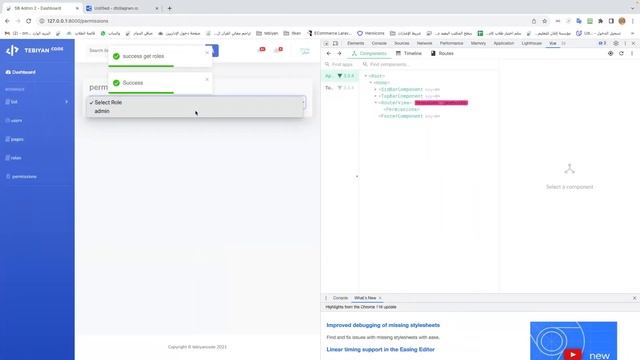The width and height of the screenshot is (640, 360).
Task: Switch to the Console DevTools tab
Action: 379,43
